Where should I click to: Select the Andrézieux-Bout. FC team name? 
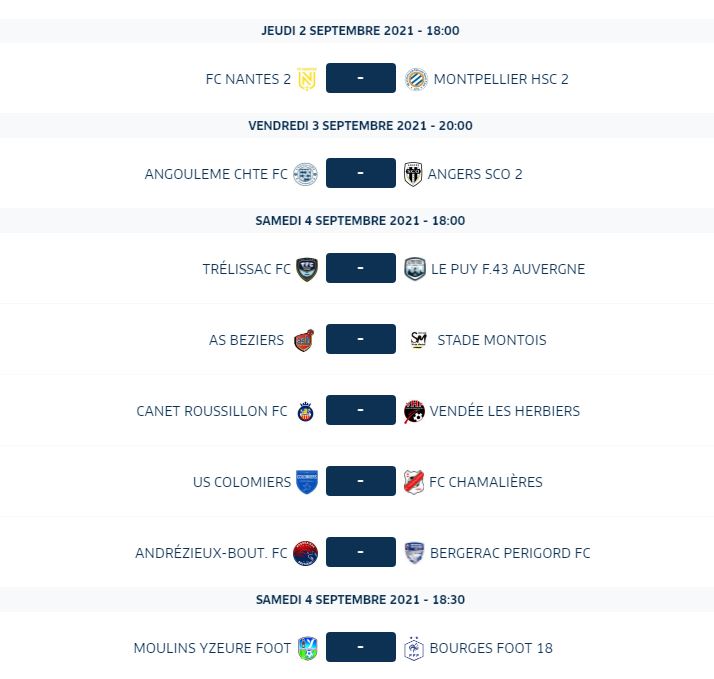(x=211, y=553)
